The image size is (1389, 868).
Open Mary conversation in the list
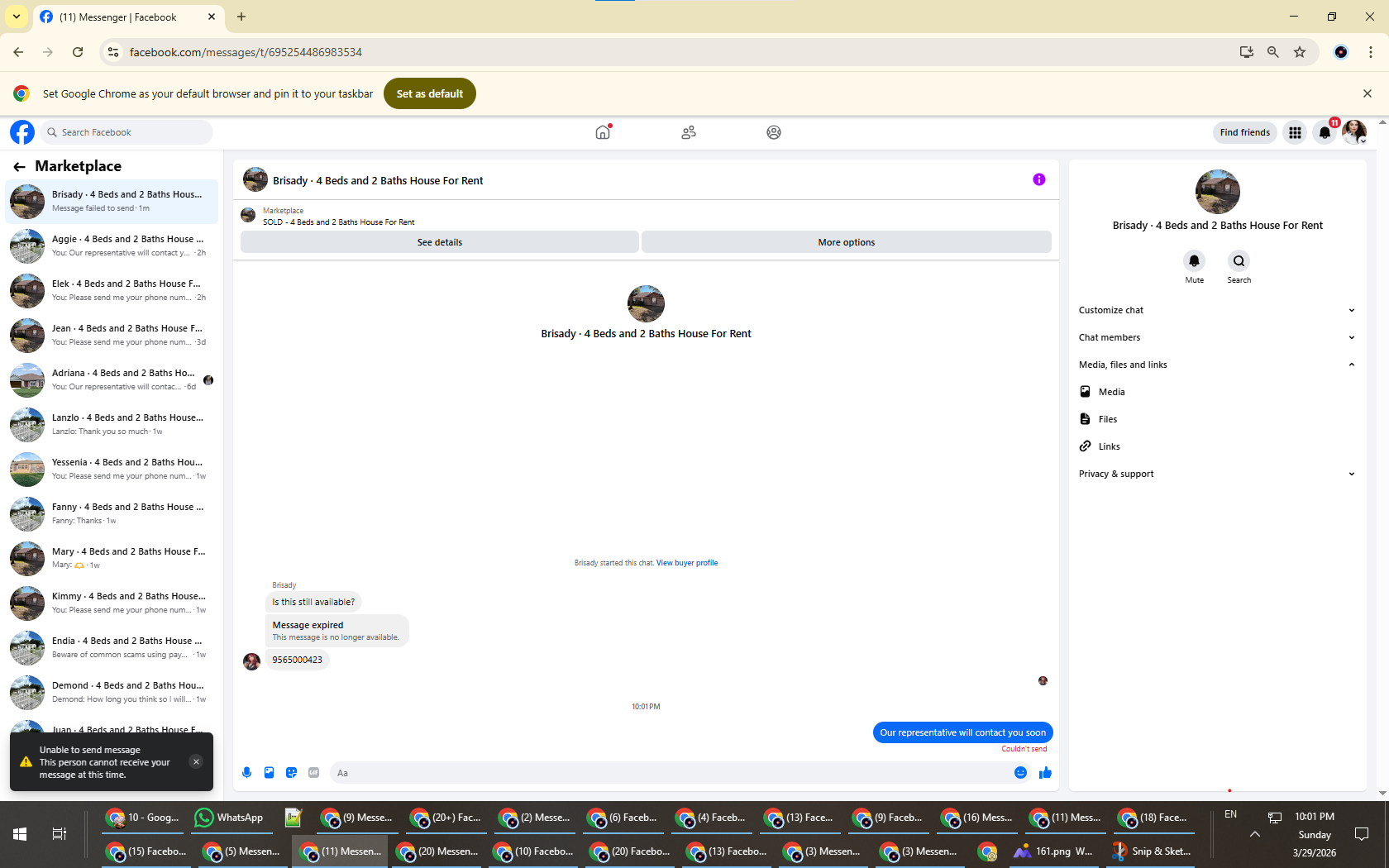(112, 558)
